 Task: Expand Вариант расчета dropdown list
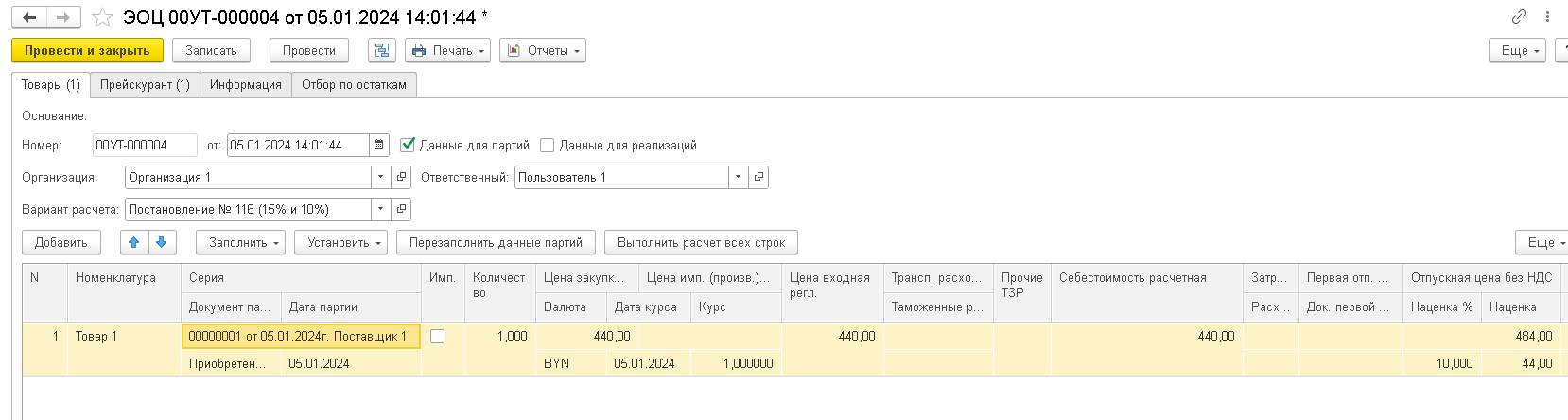[x=380, y=209]
